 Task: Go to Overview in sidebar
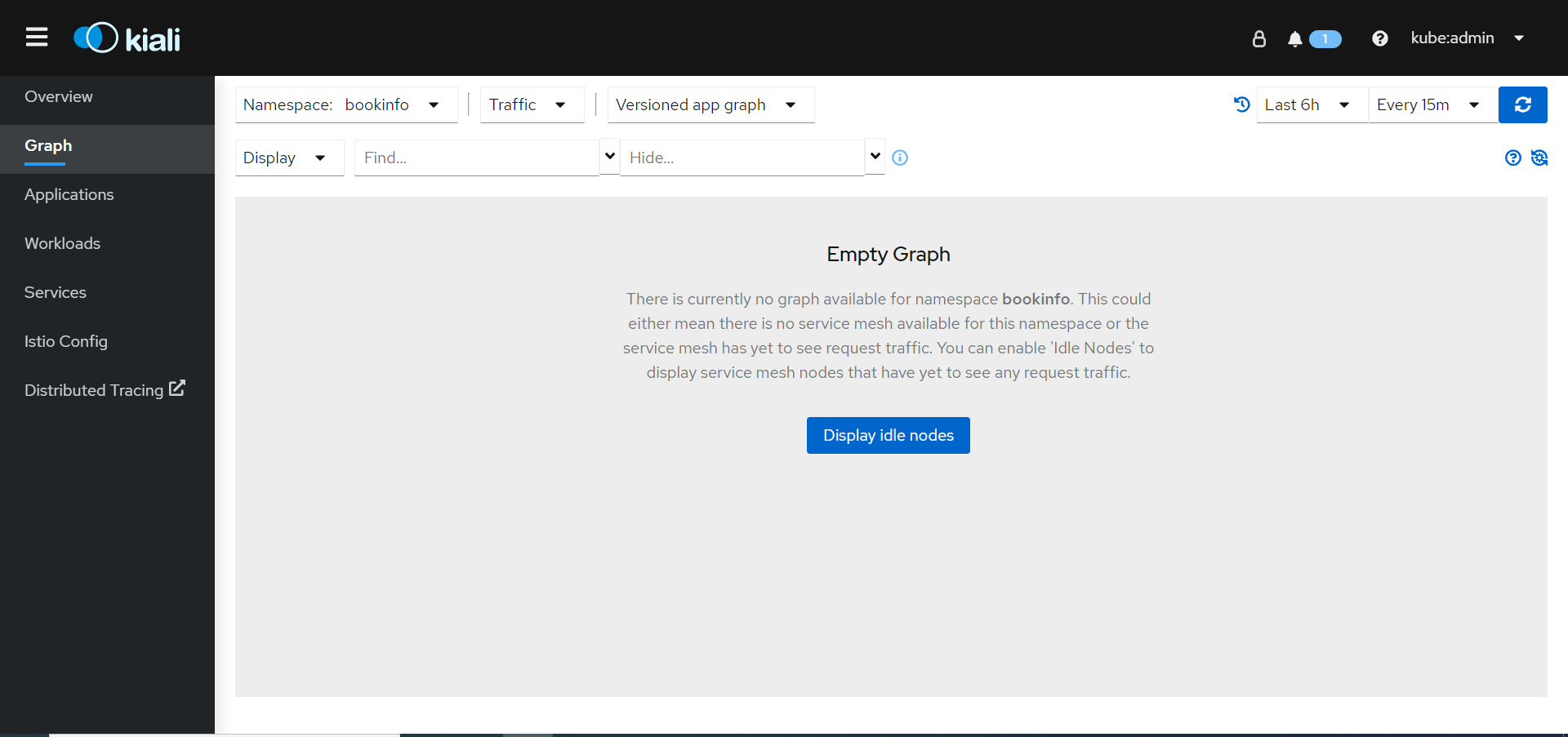pos(59,96)
